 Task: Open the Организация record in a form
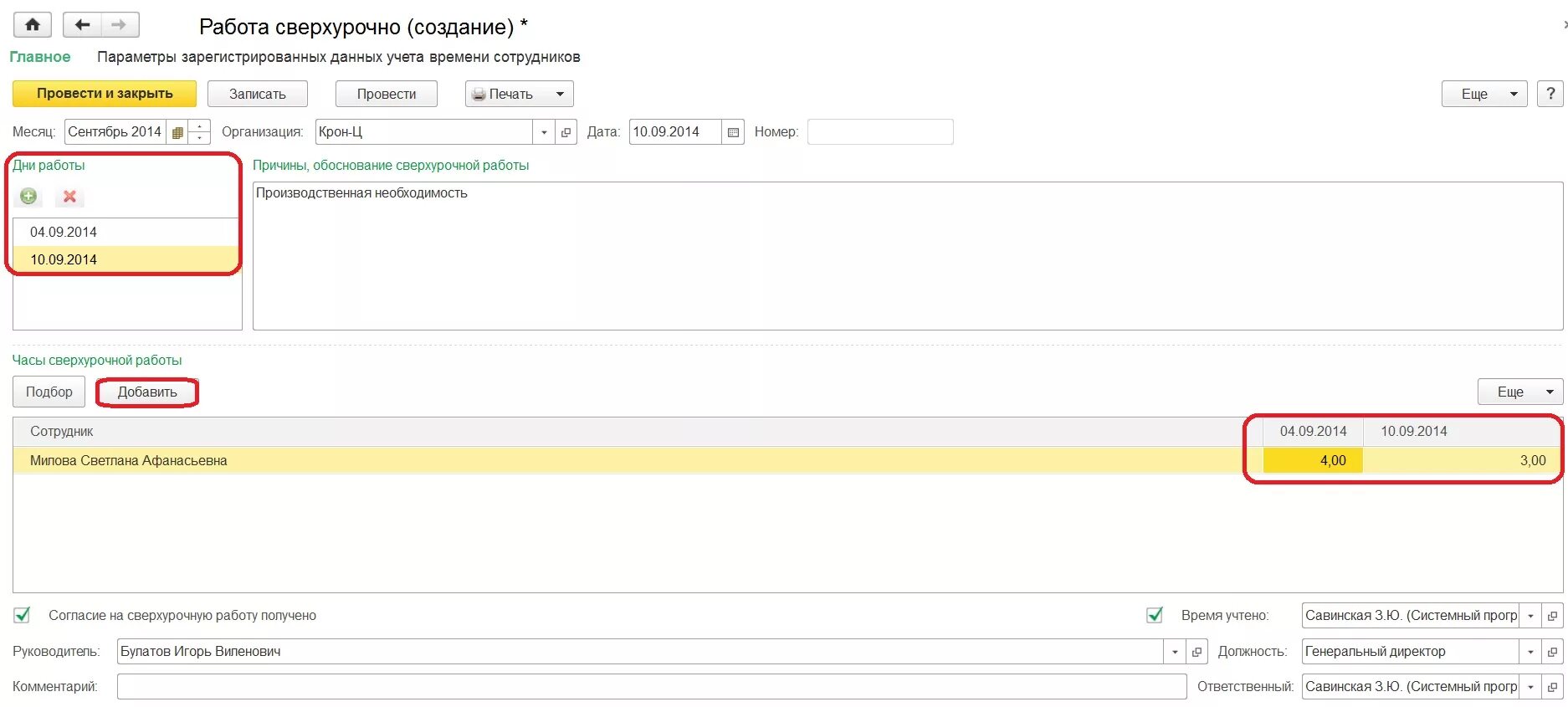(x=566, y=132)
